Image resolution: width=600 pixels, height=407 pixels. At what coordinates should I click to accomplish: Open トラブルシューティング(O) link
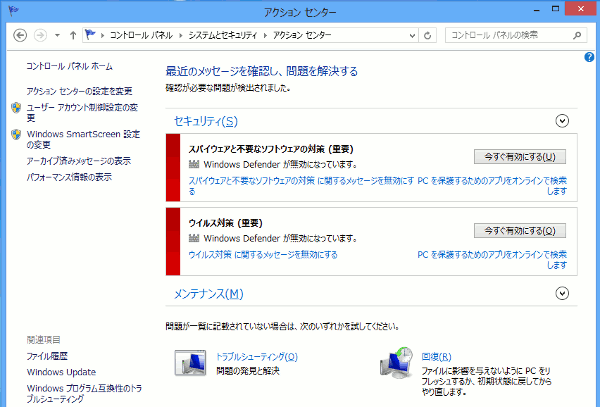(x=257, y=357)
